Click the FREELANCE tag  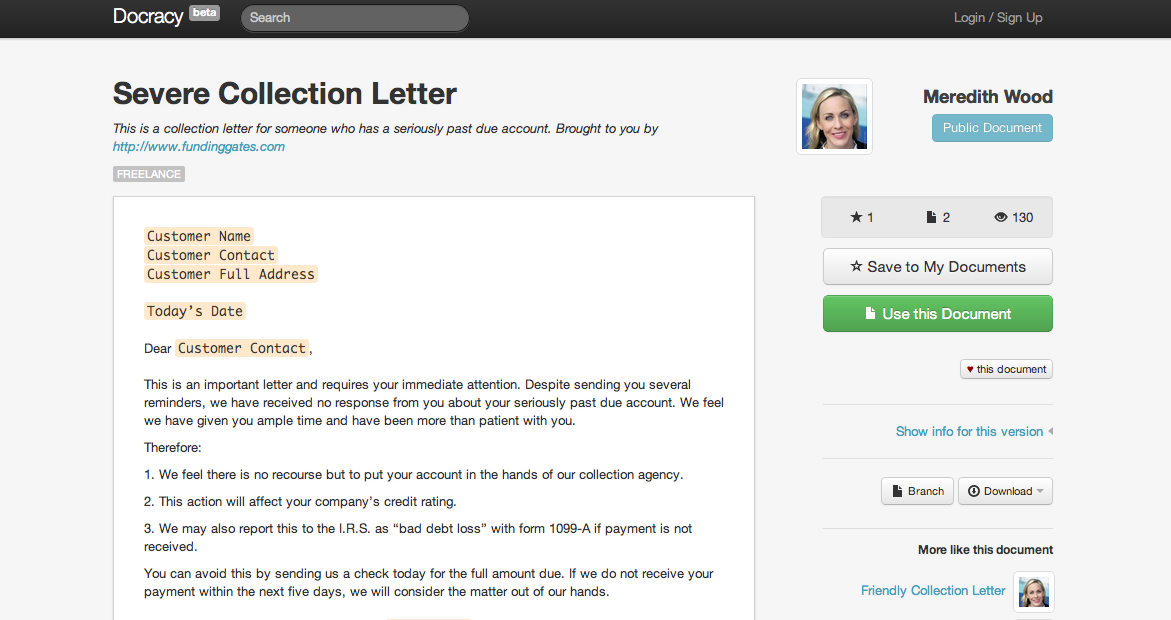149,174
